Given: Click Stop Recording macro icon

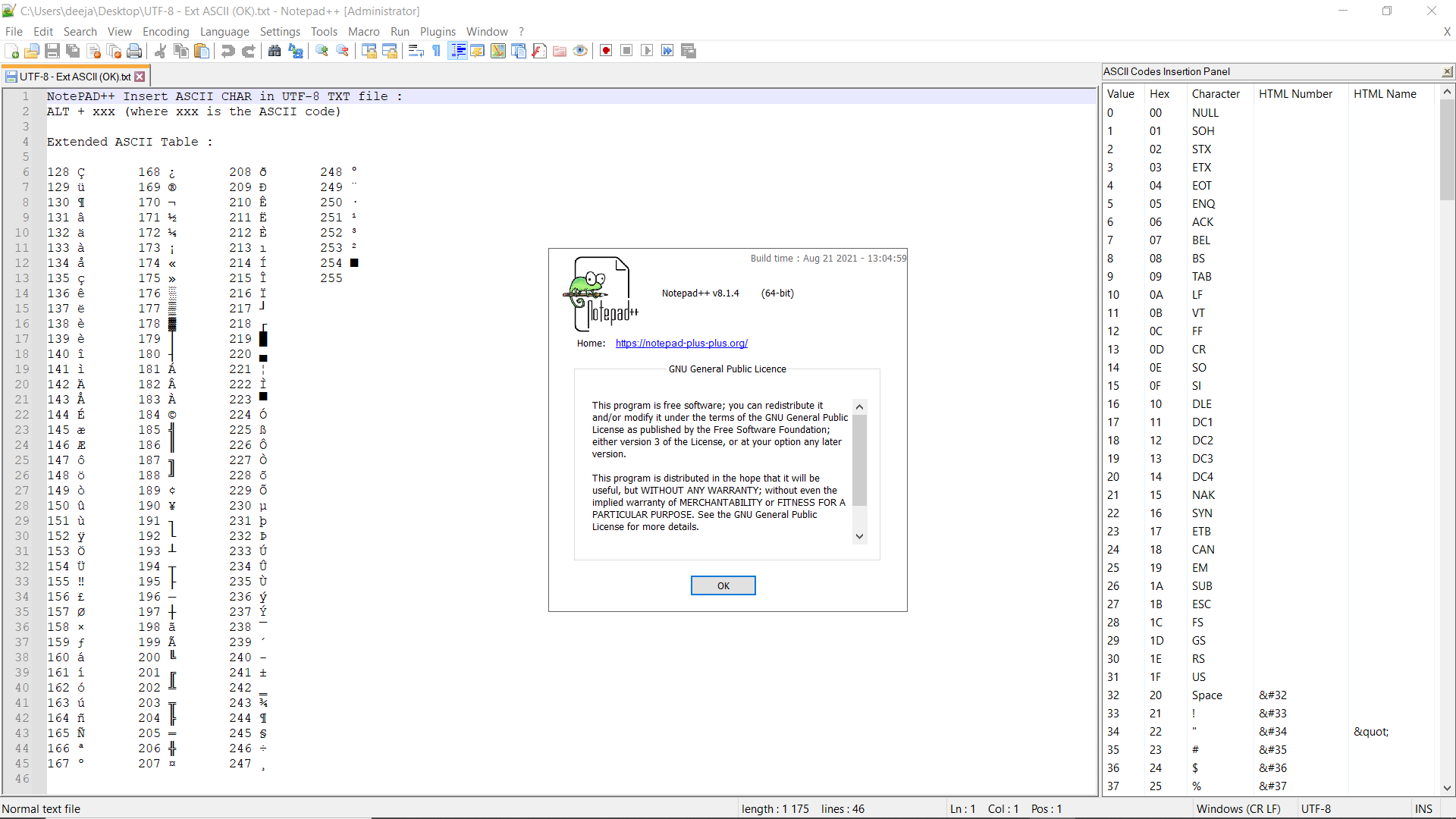Looking at the screenshot, I should click(626, 51).
